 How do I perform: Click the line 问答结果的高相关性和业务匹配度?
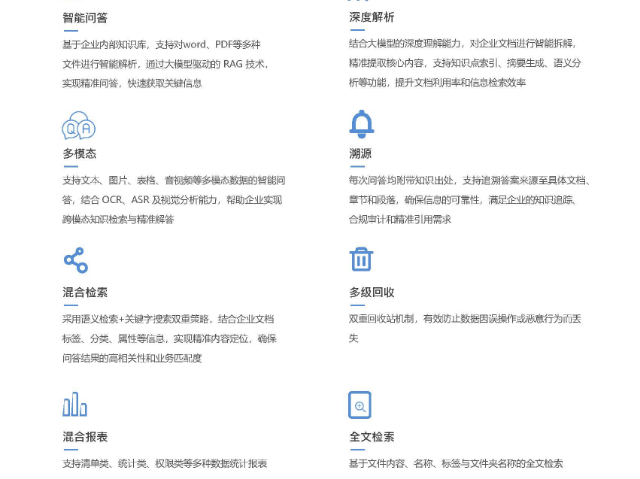(132, 358)
